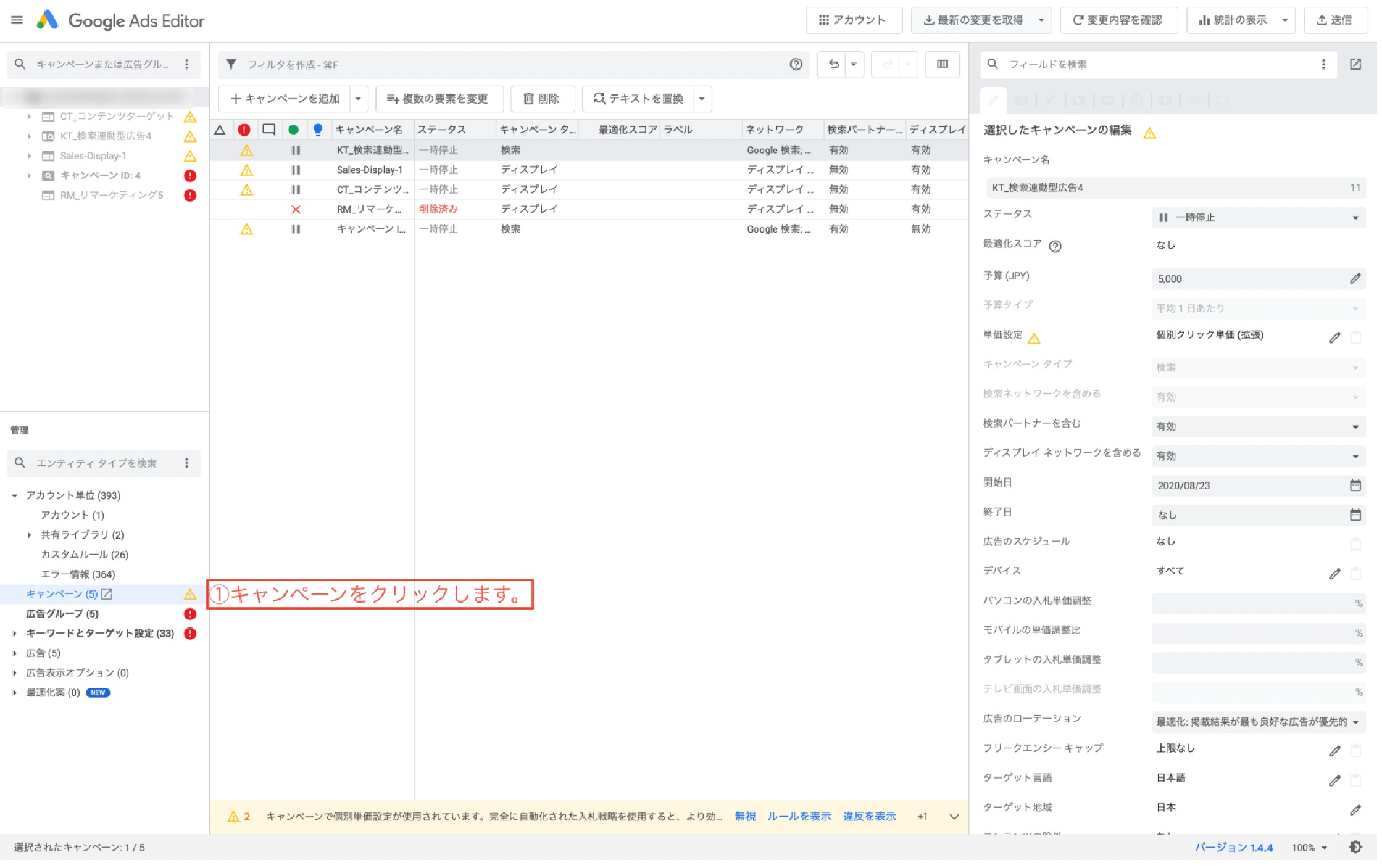The width and height of the screenshot is (1382, 868).
Task: Expand the キャンペーンを追加 dropdown arrow
Action: click(x=358, y=99)
